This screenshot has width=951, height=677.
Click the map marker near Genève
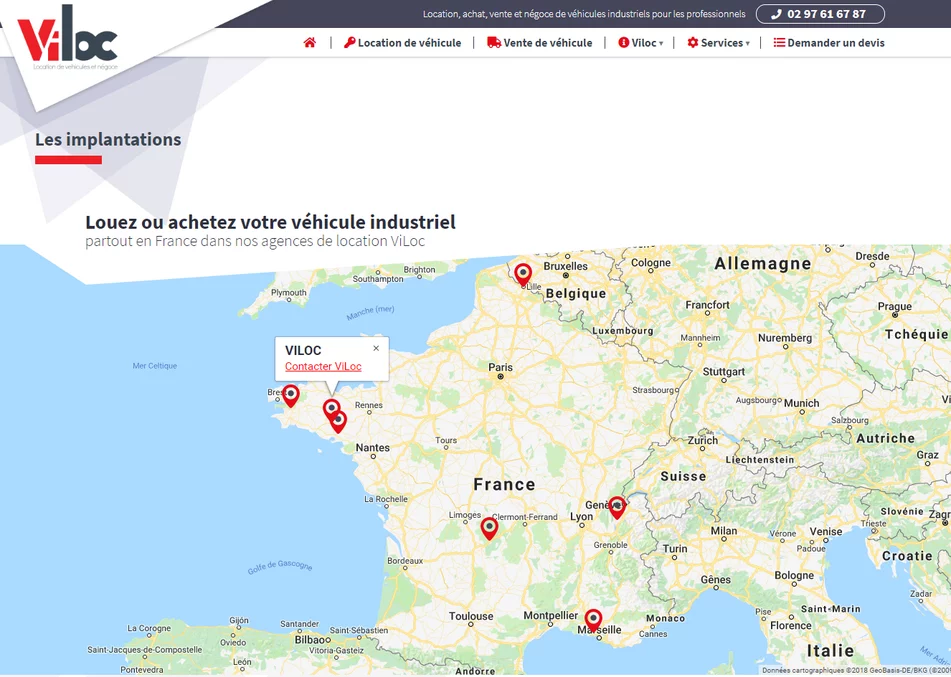pos(617,507)
